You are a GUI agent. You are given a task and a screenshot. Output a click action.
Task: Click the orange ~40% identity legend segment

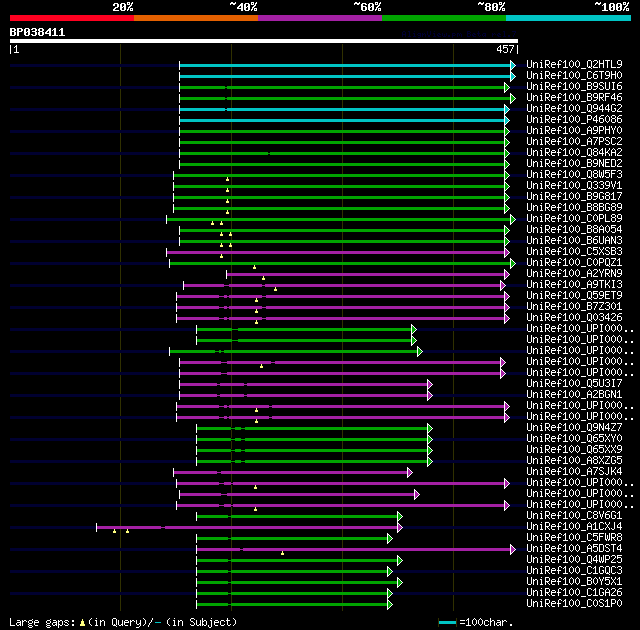[x=196, y=18]
